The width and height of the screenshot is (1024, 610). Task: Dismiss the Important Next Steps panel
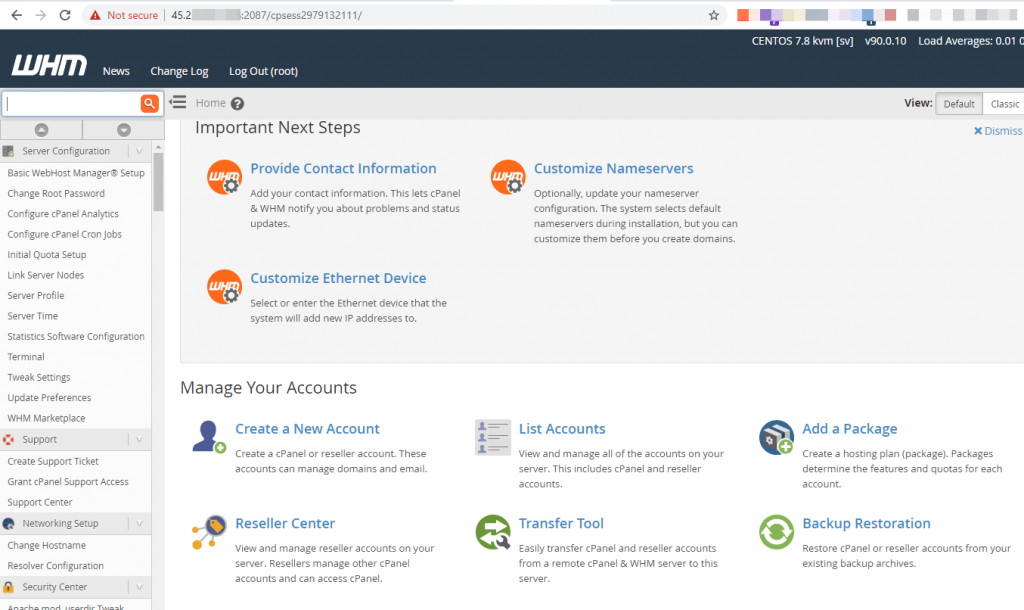point(999,131)
